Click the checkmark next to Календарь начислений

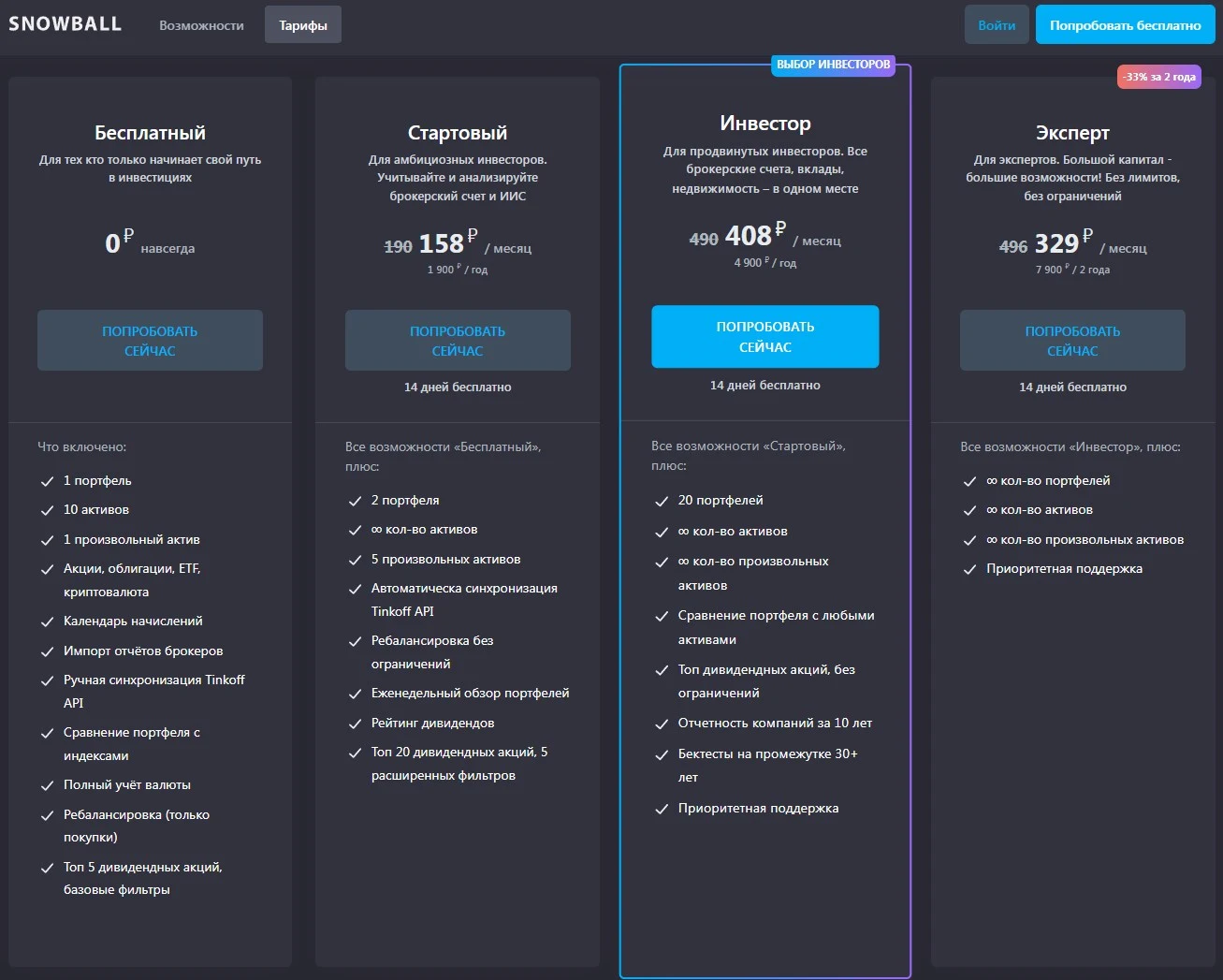tap(47, 622)
